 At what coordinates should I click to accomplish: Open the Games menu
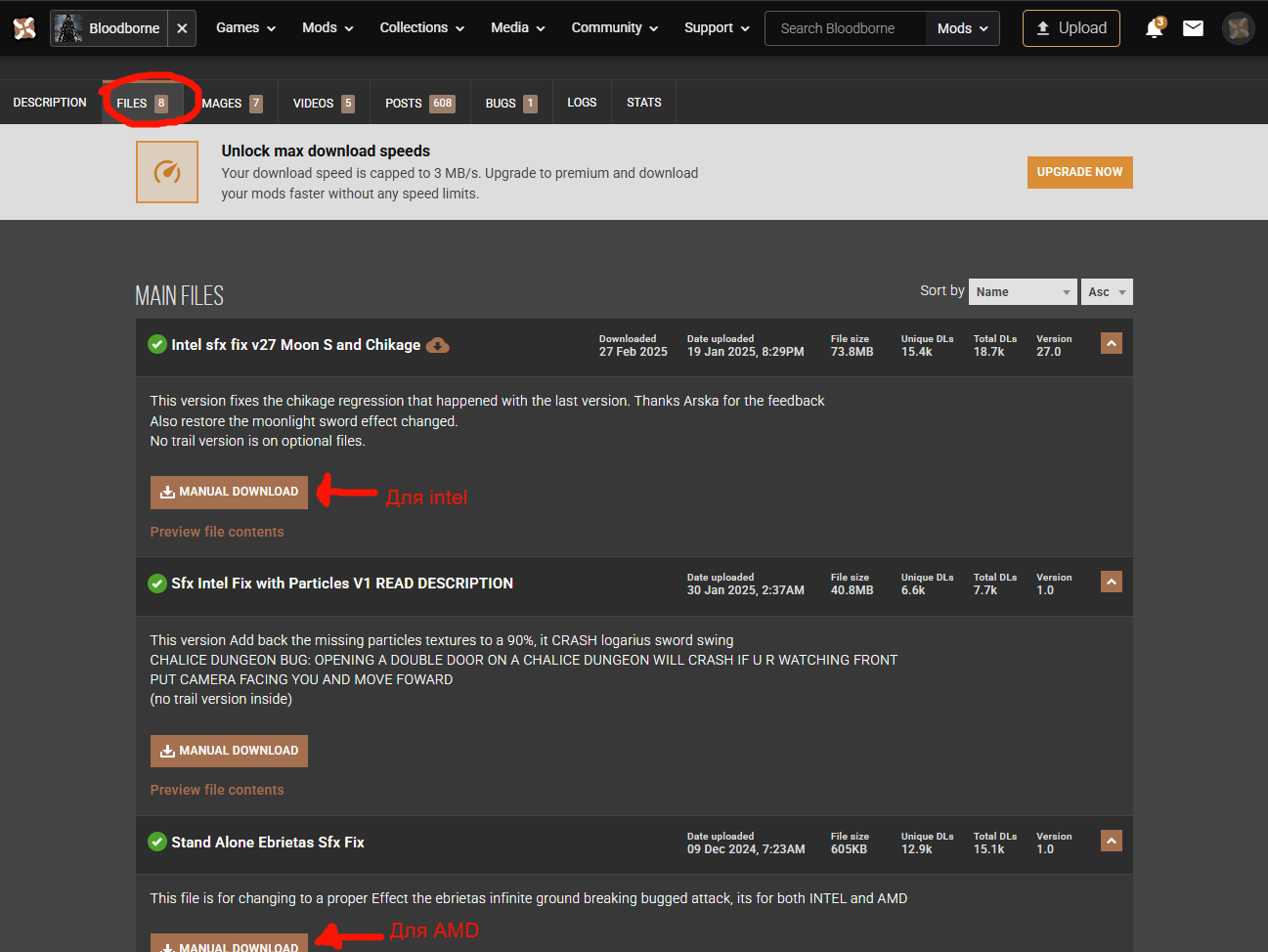pyautogui.click(x=245, y=27)
